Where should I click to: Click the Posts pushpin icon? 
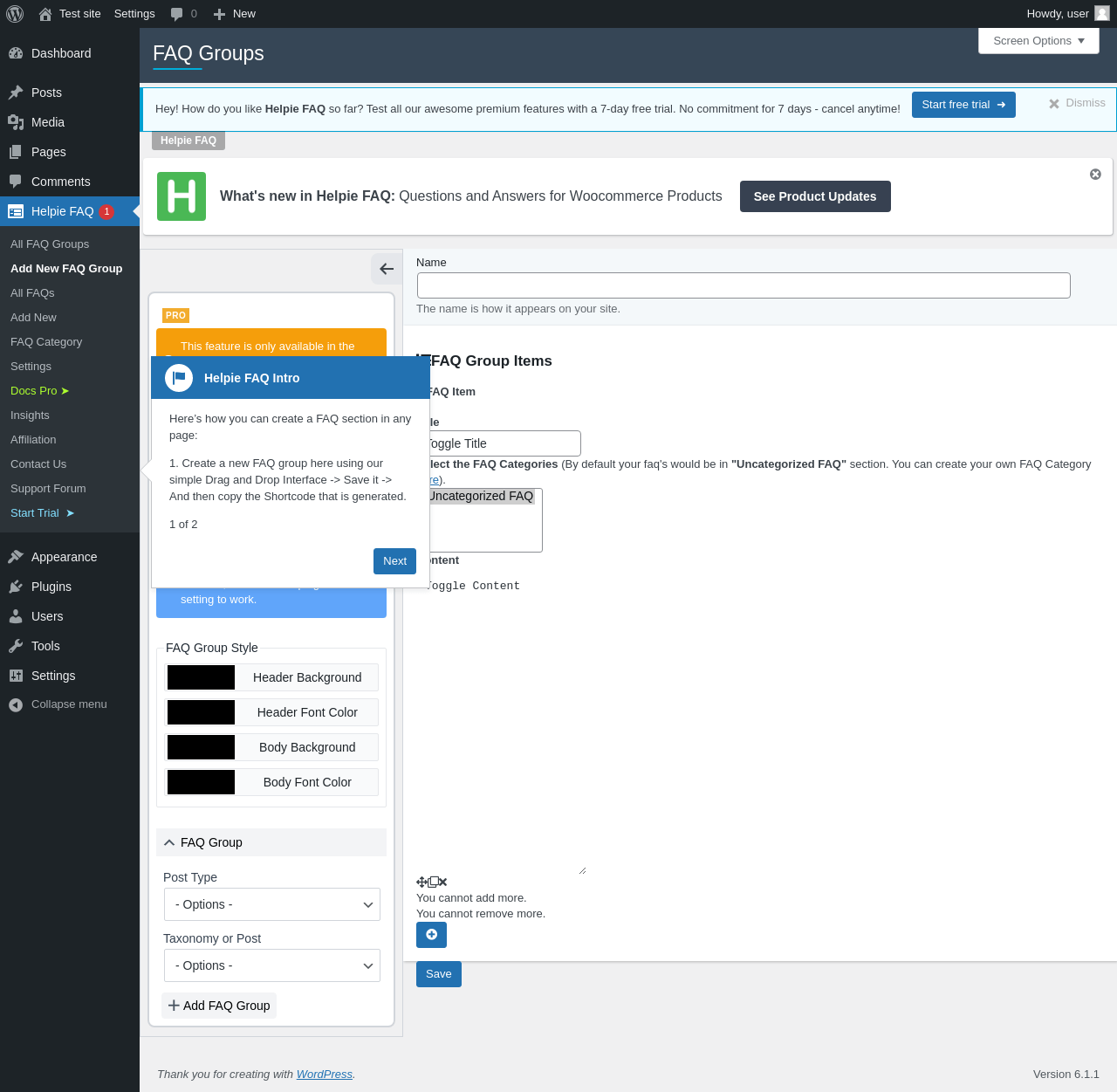[16, 93]
